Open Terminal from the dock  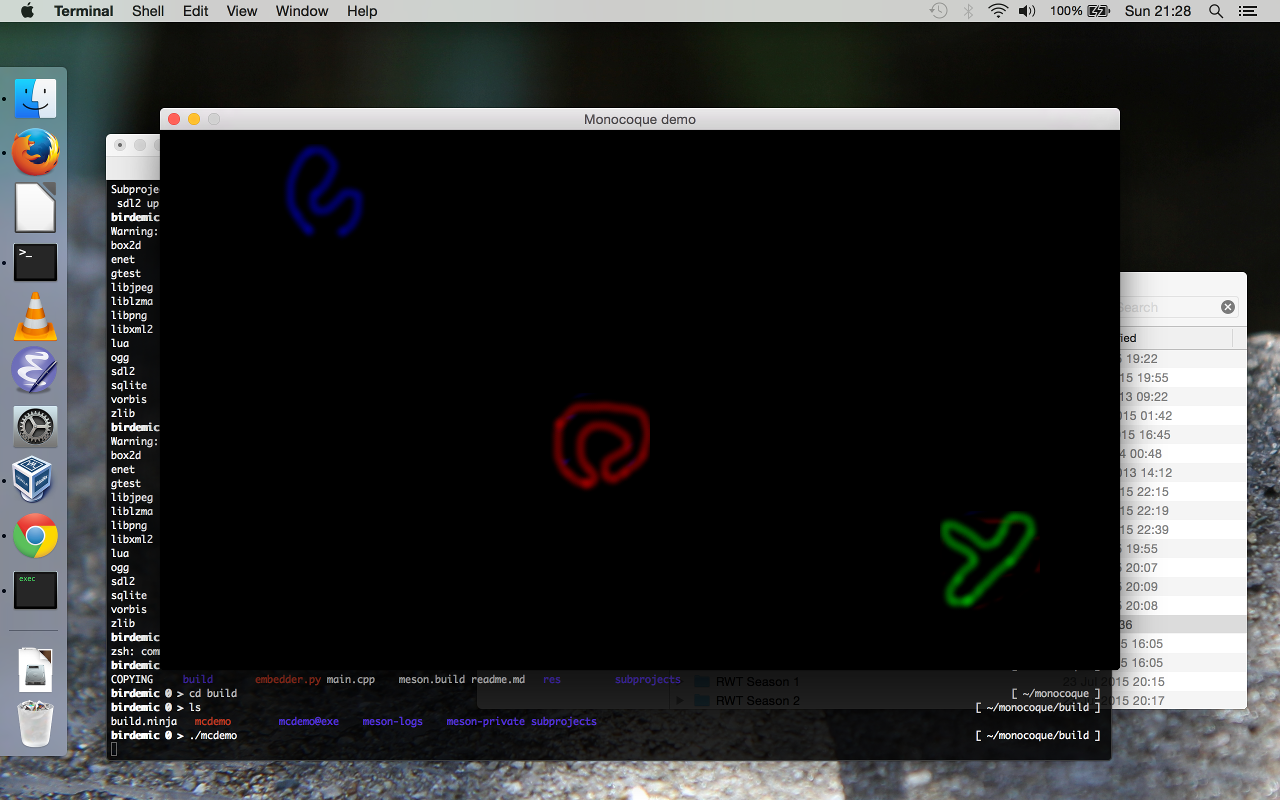coord(35,262)
